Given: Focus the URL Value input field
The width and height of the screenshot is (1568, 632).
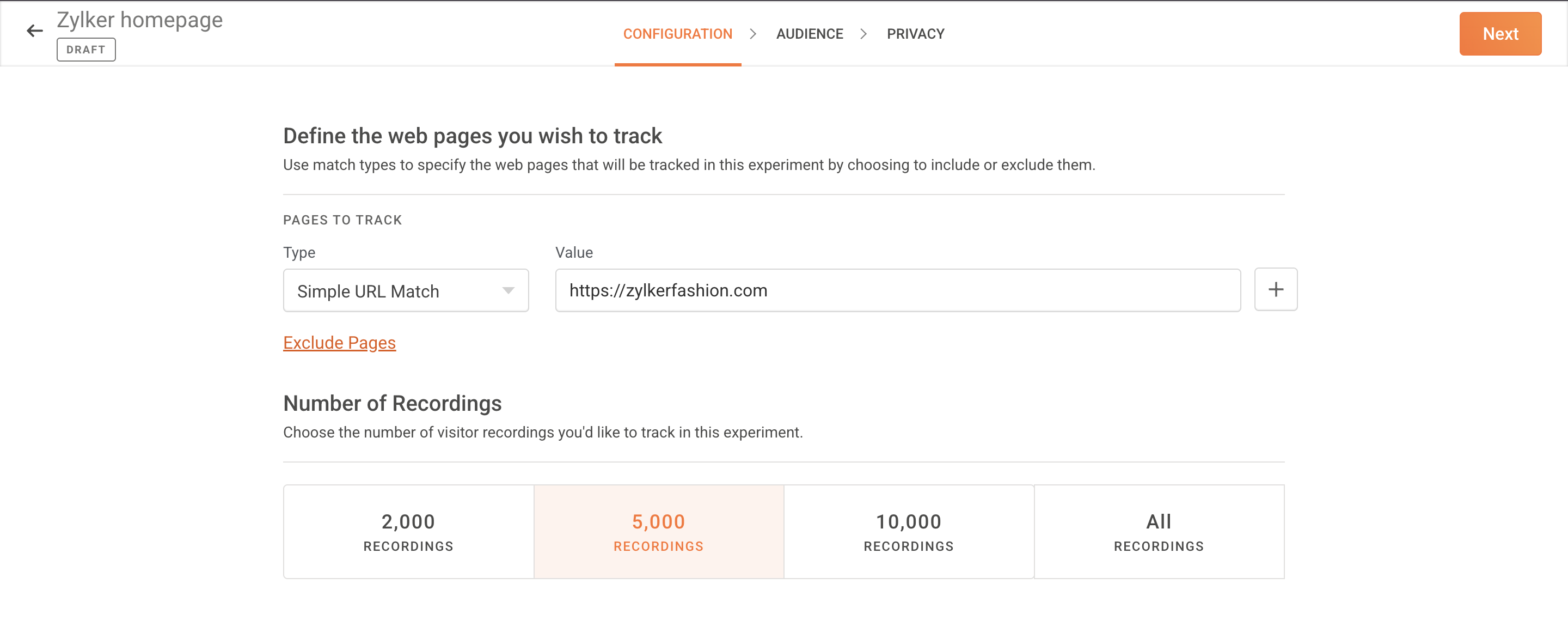Looking at the screenshot, I should tap(897, 290).
